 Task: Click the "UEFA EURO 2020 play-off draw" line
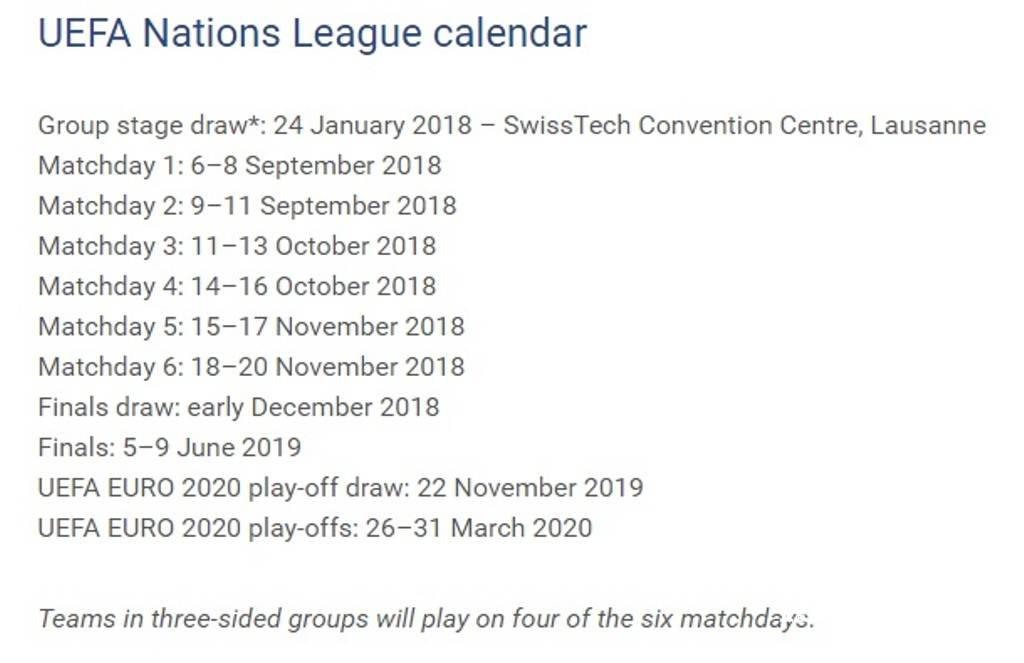pos(340,488)
